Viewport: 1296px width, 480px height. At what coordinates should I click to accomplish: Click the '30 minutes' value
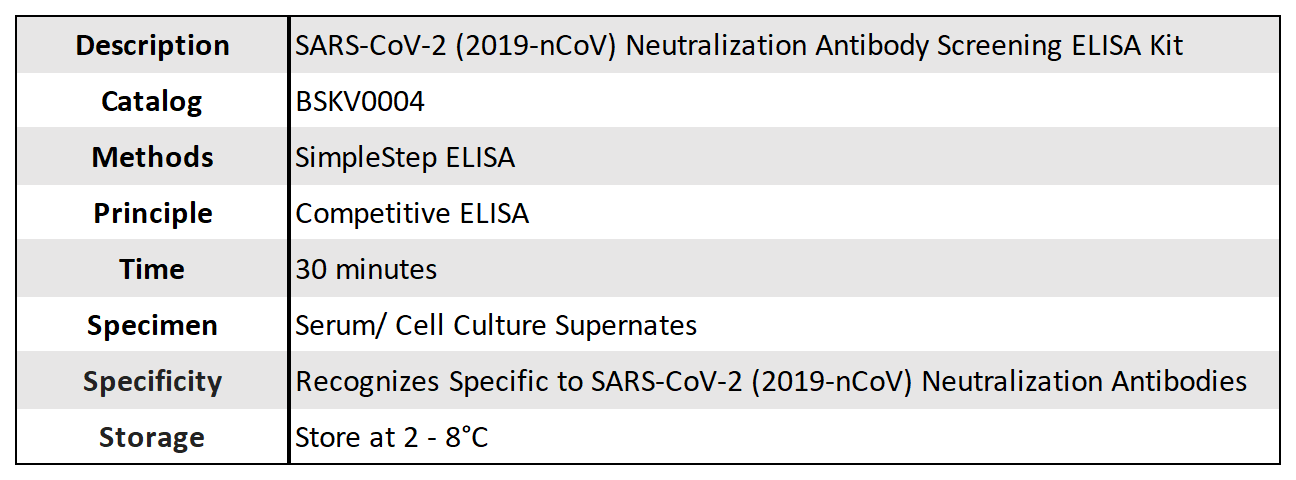pos(366,270)
